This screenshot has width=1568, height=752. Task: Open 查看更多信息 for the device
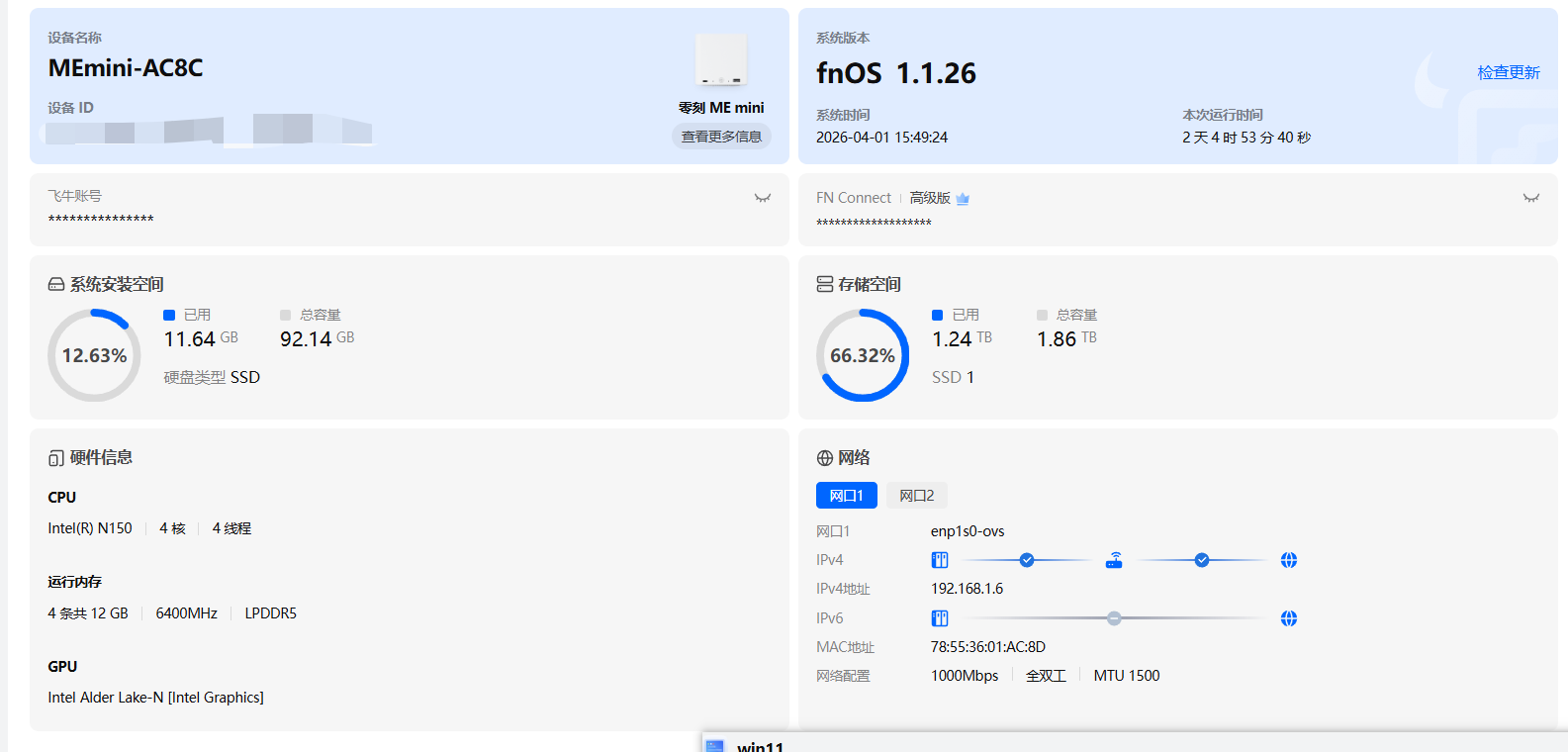(x=721, y=137)
